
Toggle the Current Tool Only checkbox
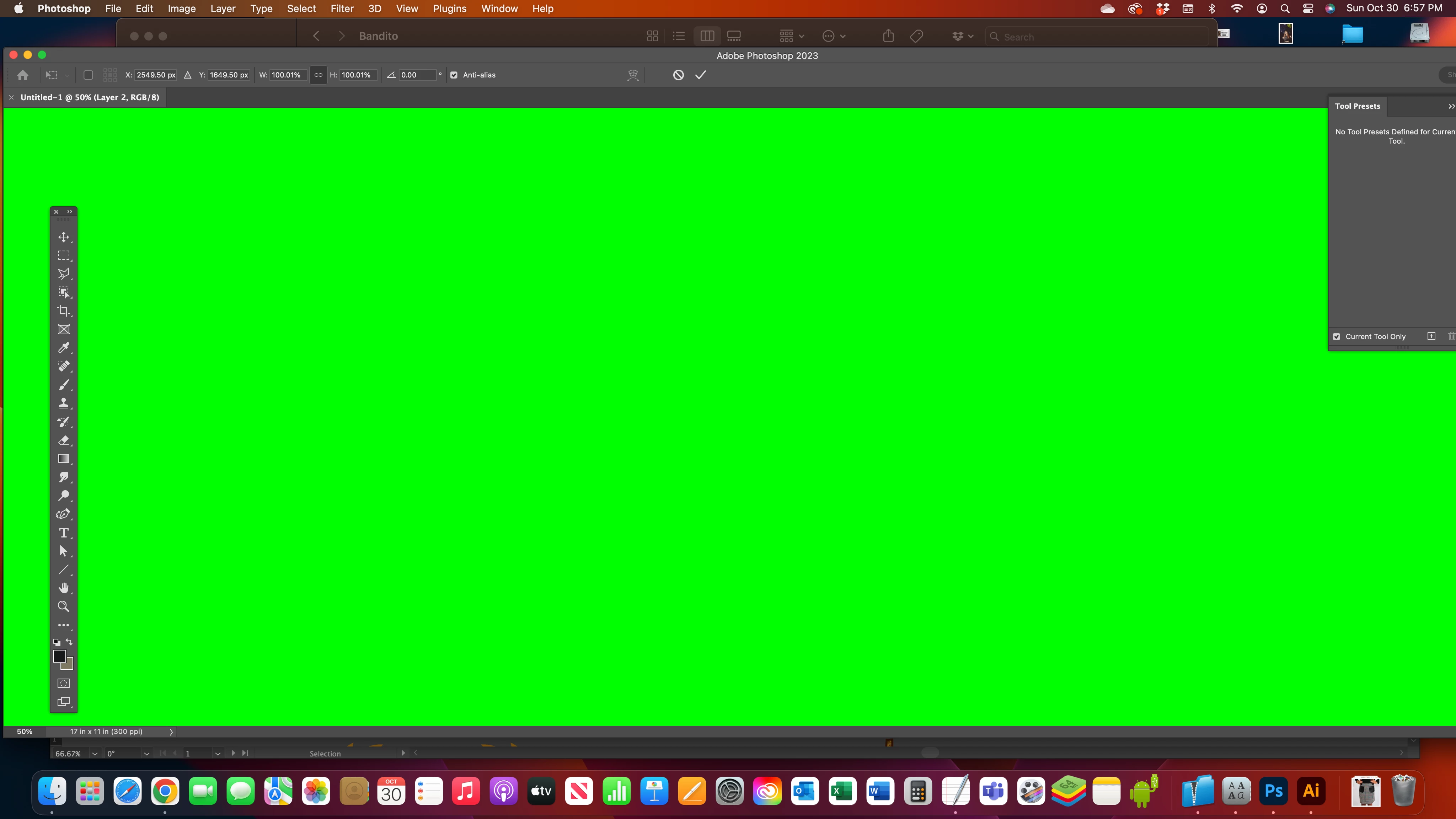coord(1337,336)
